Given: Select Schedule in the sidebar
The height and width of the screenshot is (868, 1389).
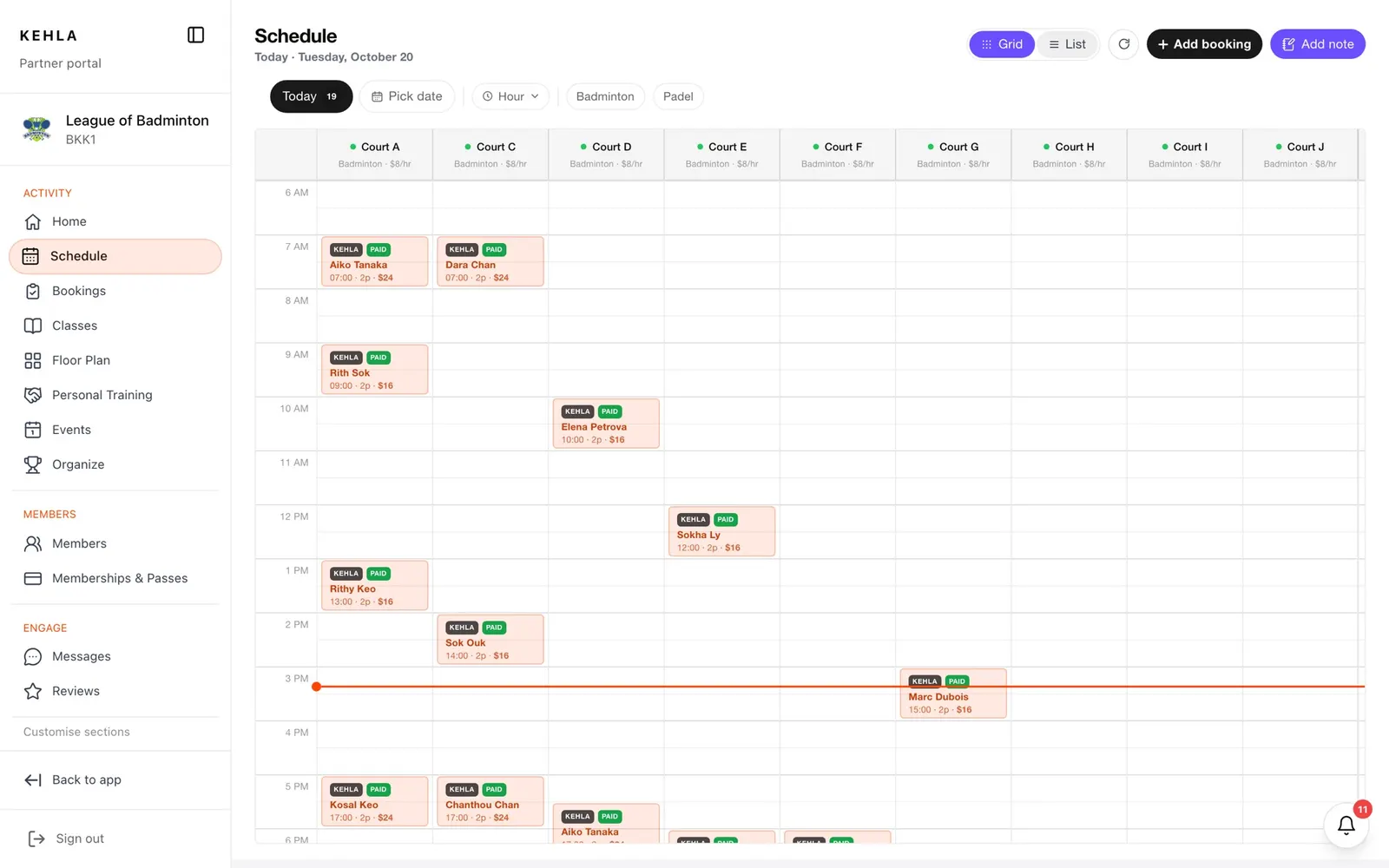Looking at the screenshot, I should (115, 256).
